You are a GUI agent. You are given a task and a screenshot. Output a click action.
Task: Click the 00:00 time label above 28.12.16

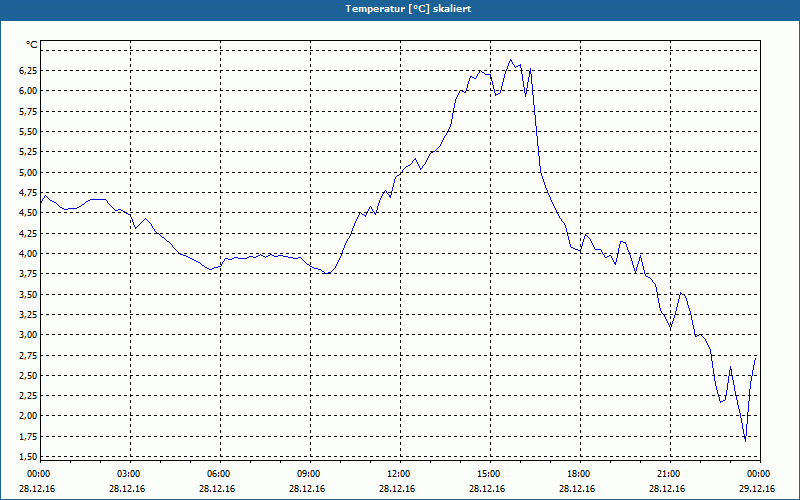pyautogui.click(x=38, y=474)
